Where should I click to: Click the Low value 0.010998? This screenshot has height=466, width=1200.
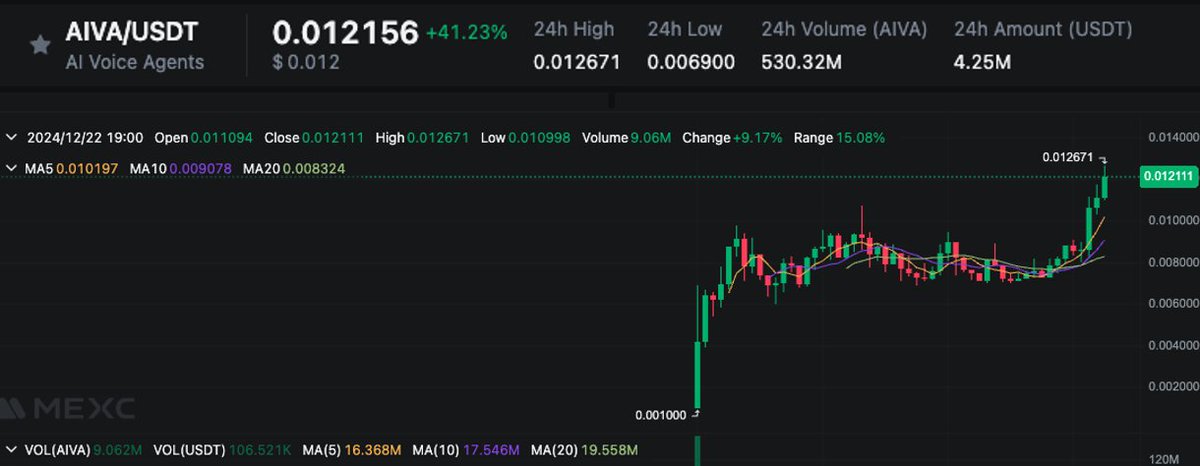pos(537,137)
